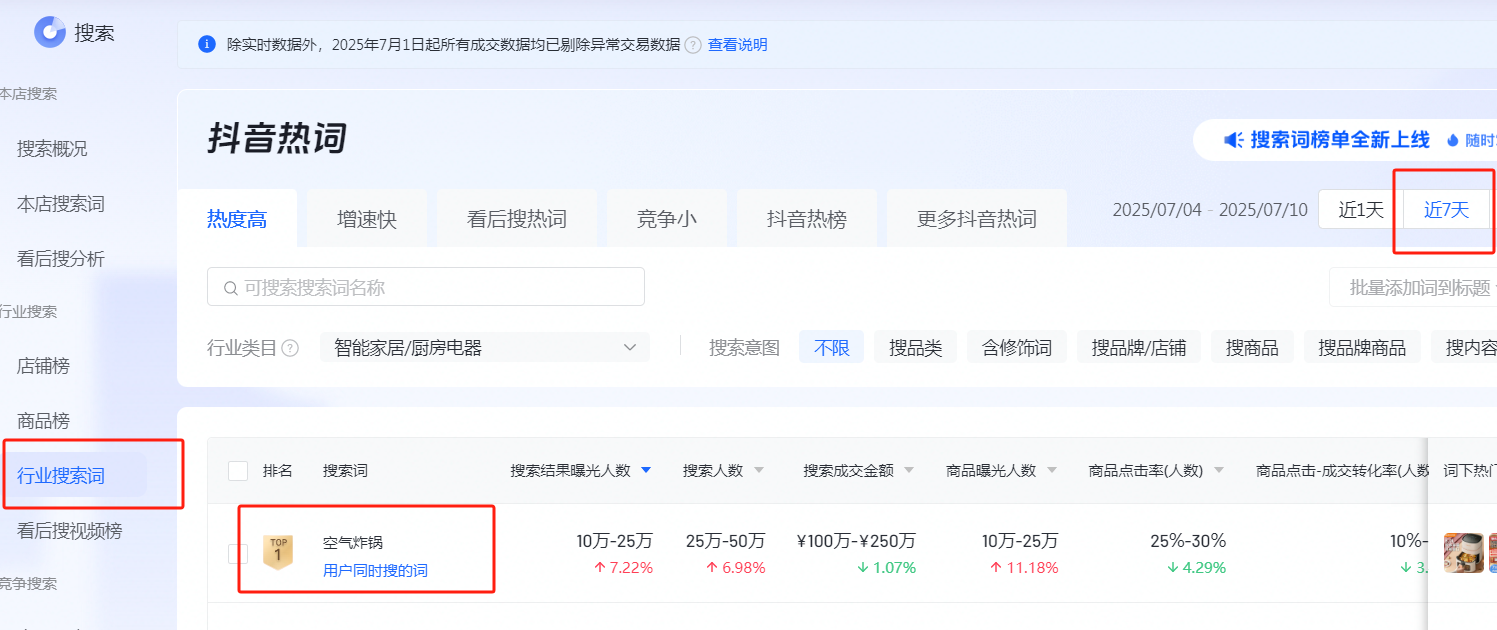Tick the select-all checkbox in table header

point(238,471)
